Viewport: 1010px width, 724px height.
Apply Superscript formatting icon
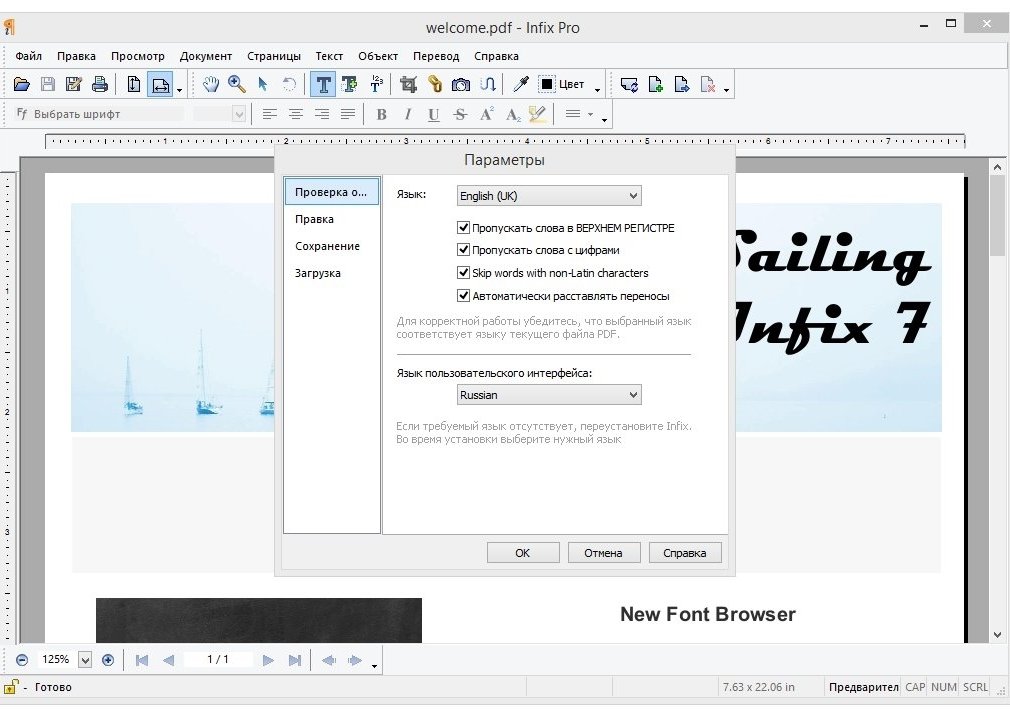tap(486, 114)
